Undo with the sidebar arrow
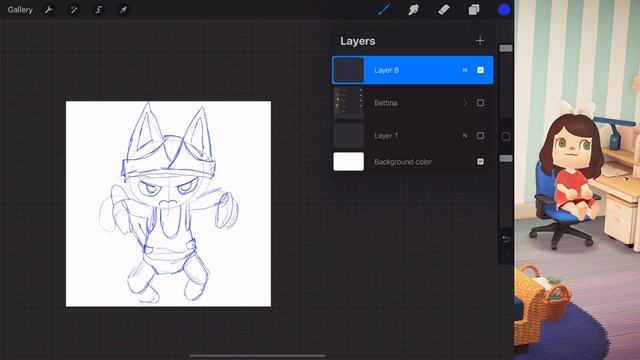This screenshot has height=360, width=640. (x=506, y=239)
